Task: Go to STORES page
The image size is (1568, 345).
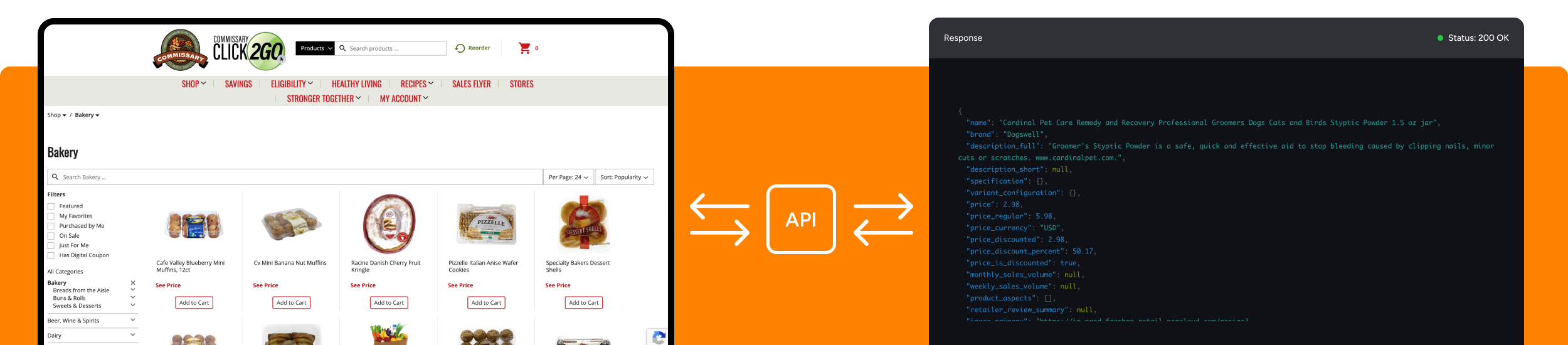Action: [521, 84]
